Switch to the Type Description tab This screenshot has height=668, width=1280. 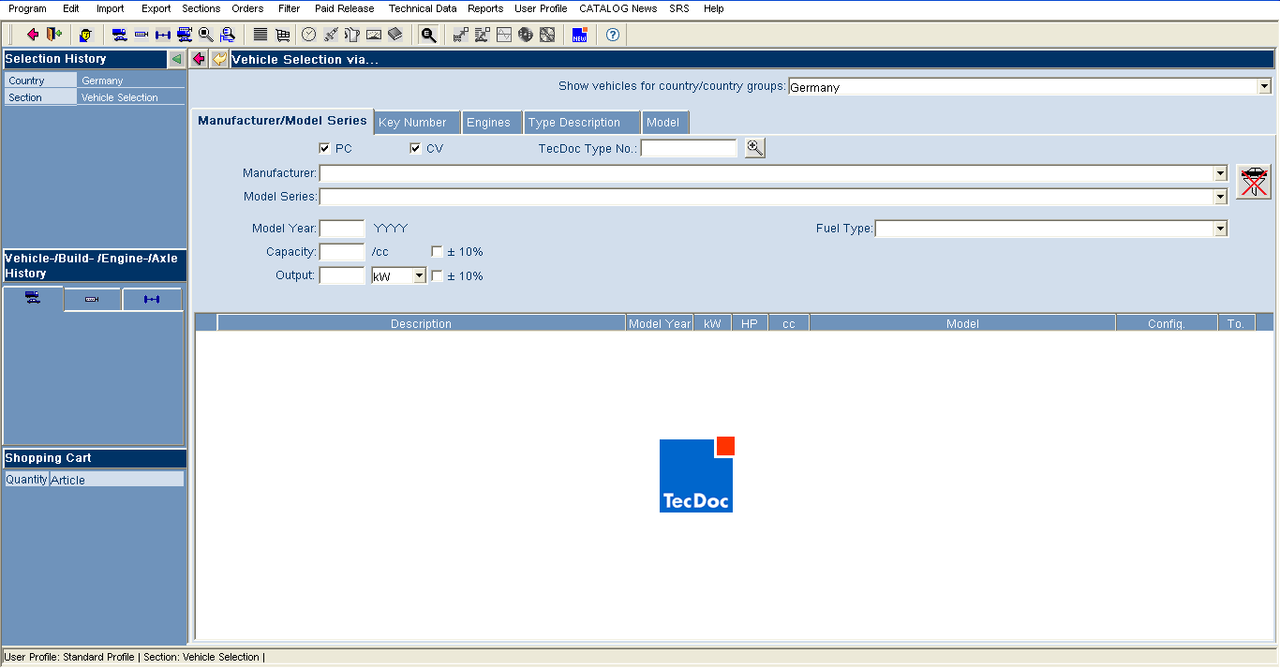click(582, 122)
